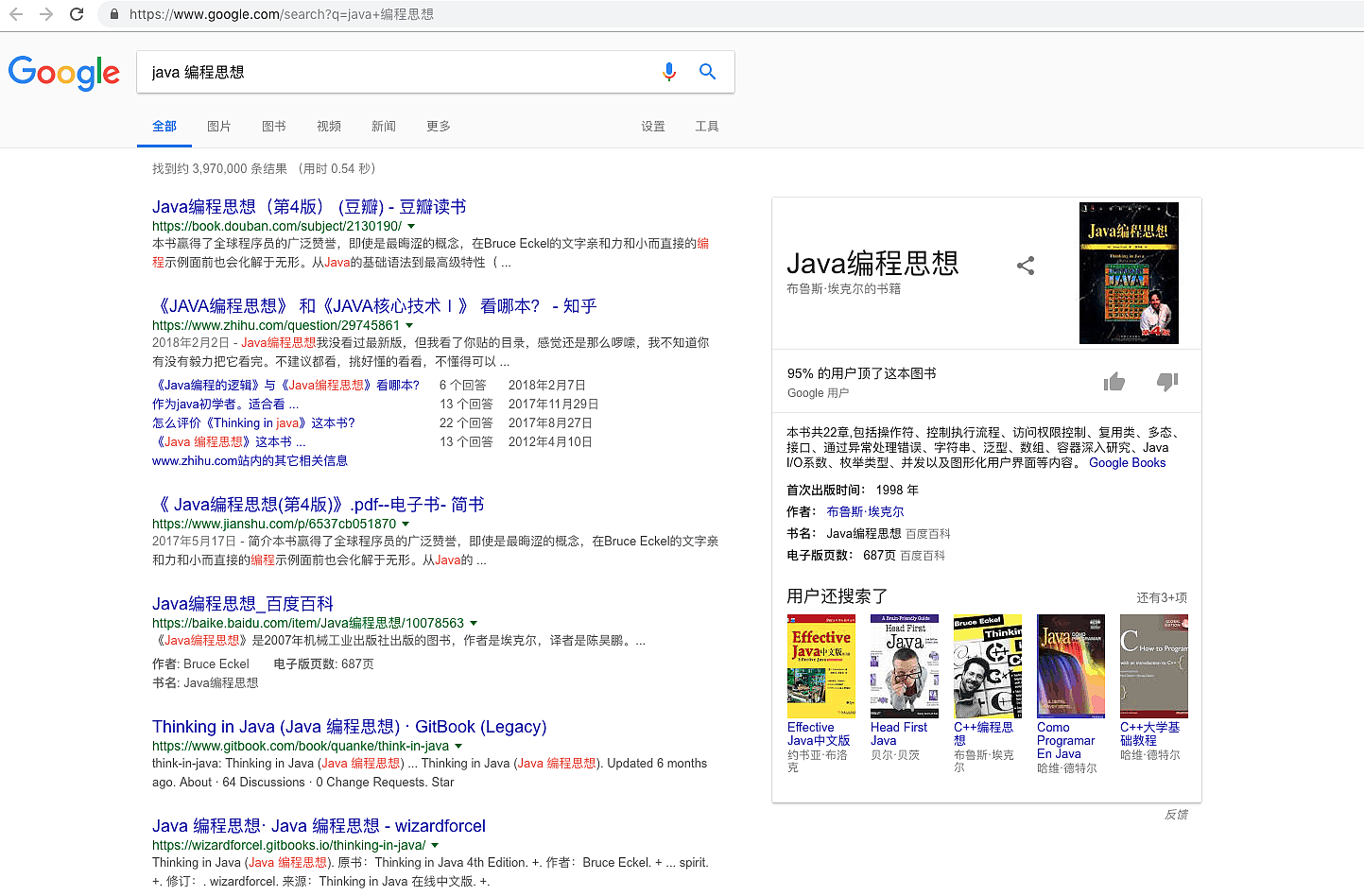Open the 更多 search menu

click(x=438, y=127)
